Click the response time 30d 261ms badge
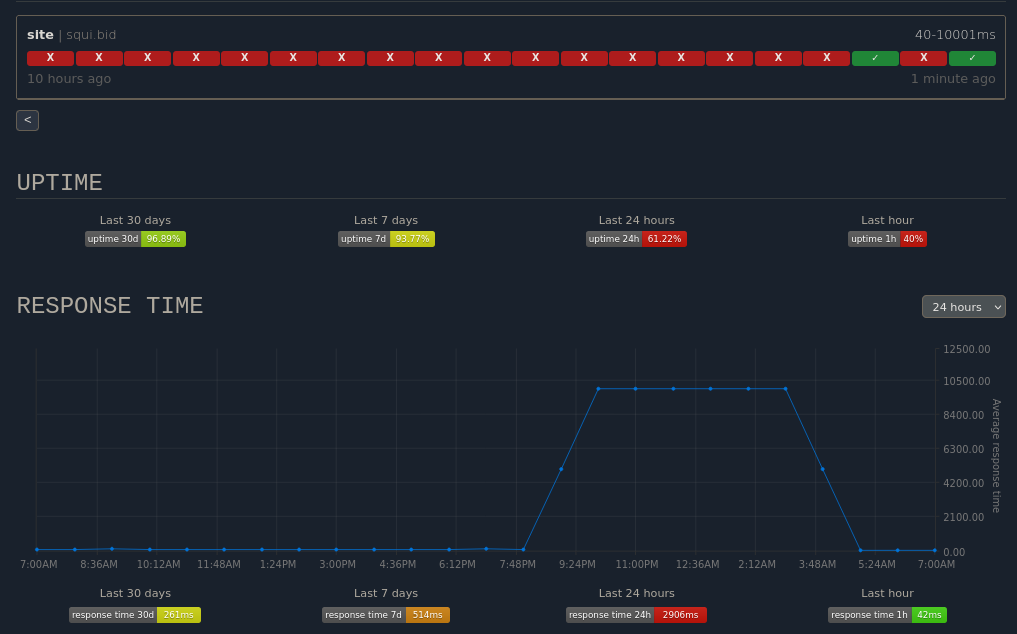The image size is (1017, 634). click(x=135, y=615)
